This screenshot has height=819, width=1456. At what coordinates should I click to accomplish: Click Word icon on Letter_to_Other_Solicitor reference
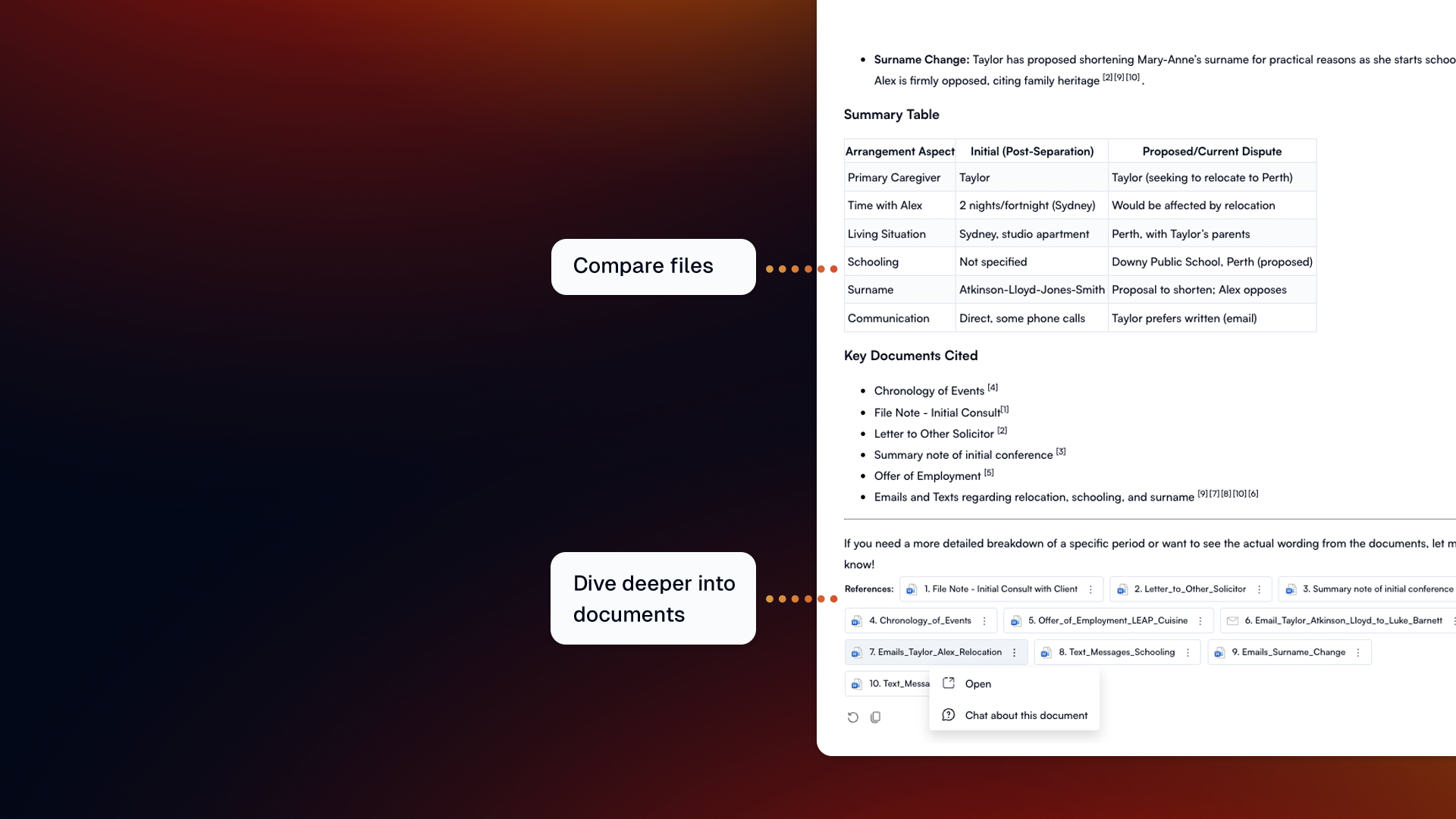click(x=1122, y=589)
